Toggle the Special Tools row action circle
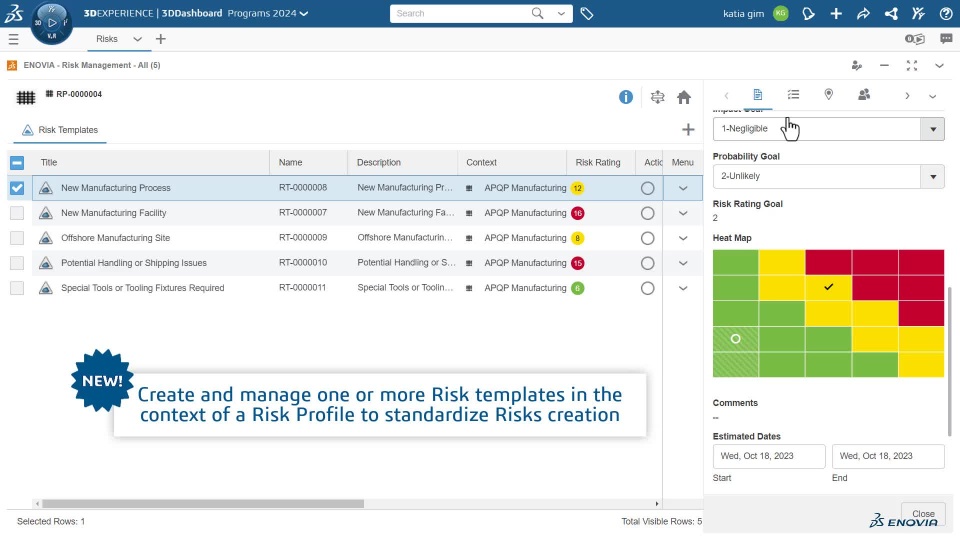This screenshot has width=960, height=540. click(647, 288)
